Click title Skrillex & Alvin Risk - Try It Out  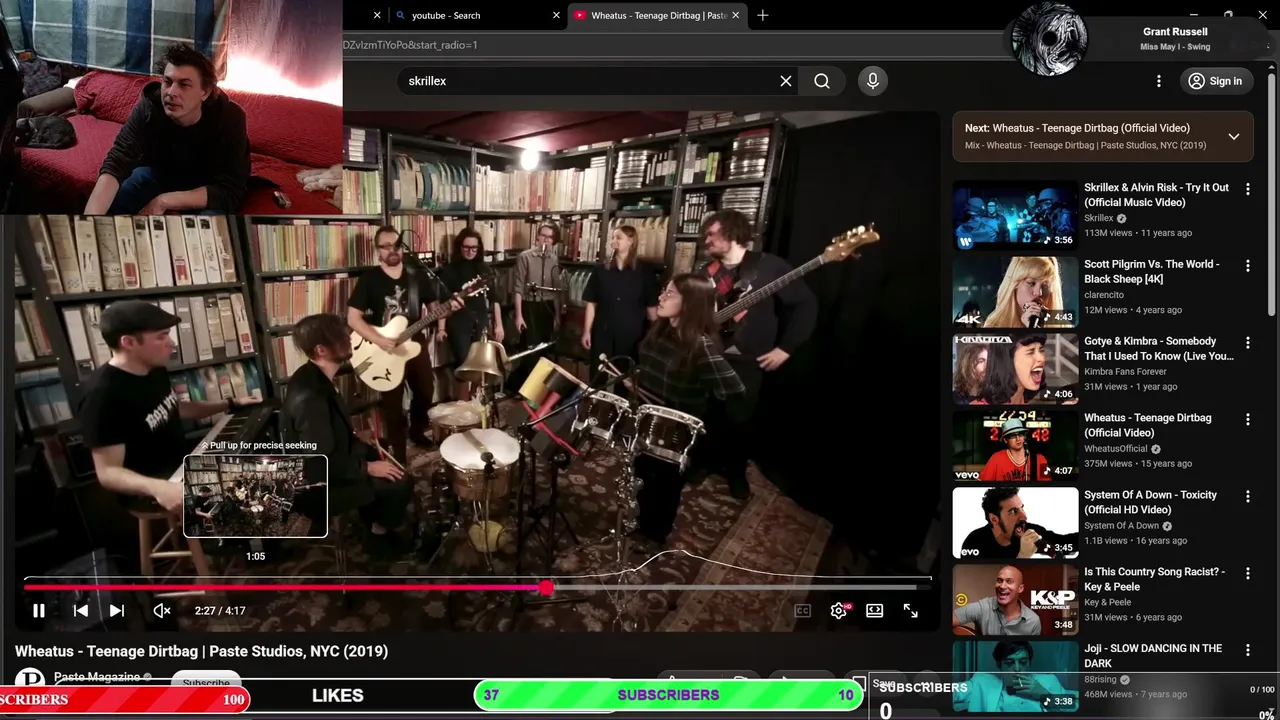1156,195
